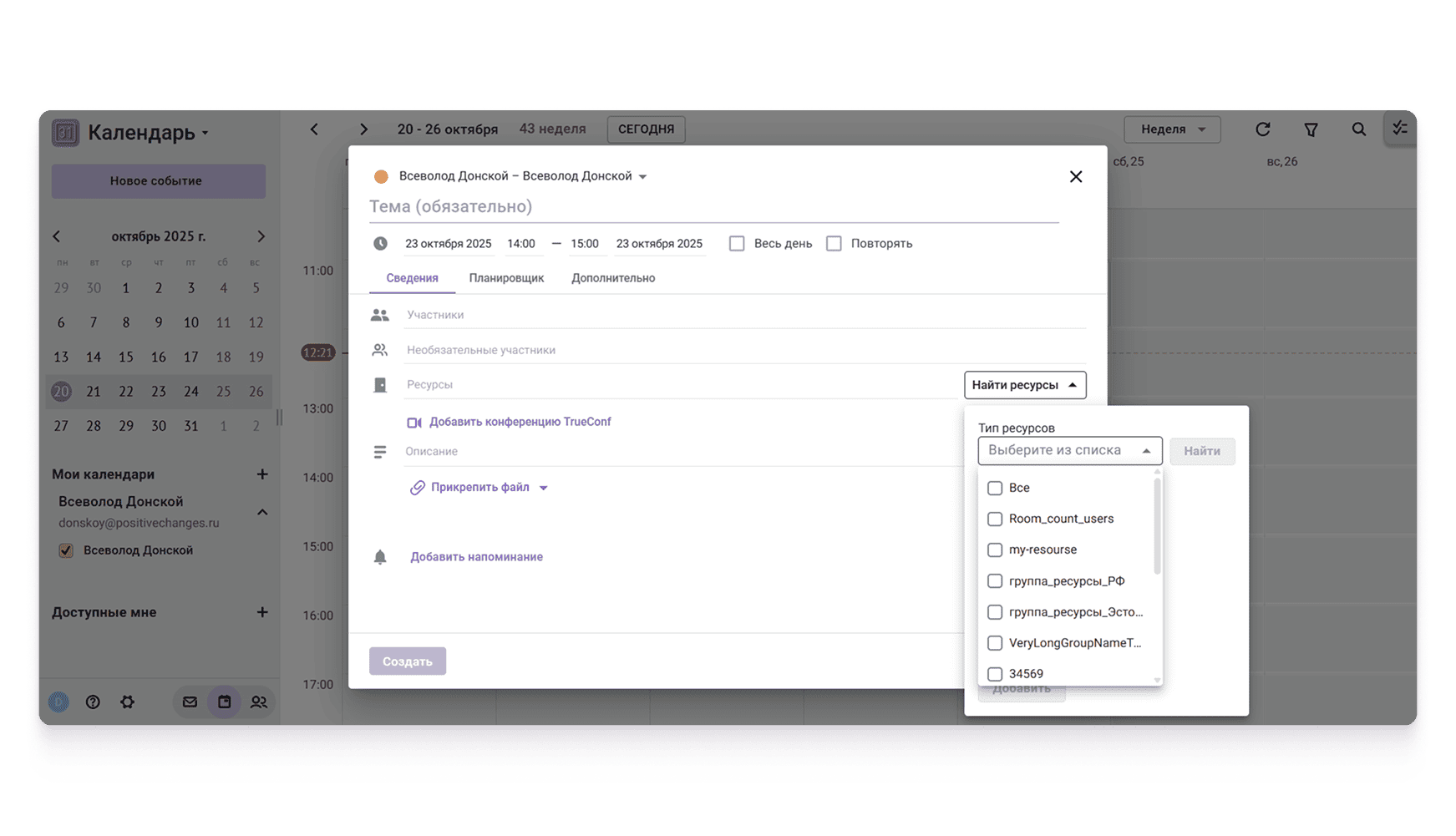Check the 'Room_count_users' resource option
Viewport: 1456px width, 836px height.
click(x=995, y=519)
